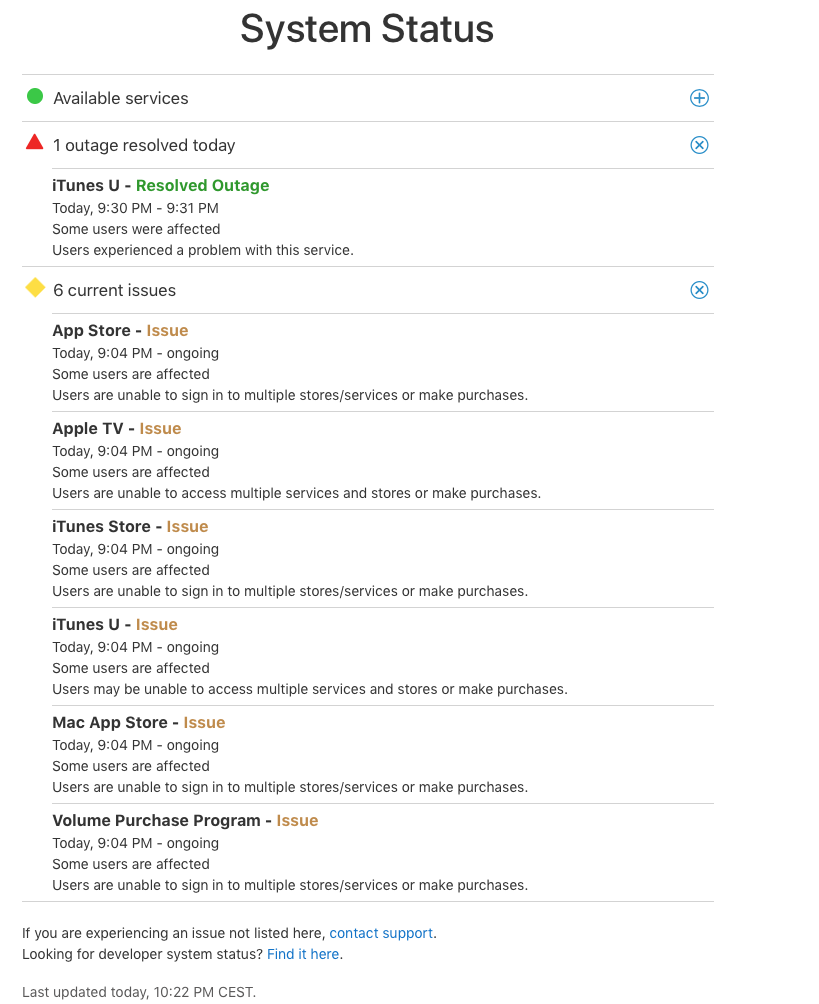Click the Last updated timestamp text
The image size is (819, 1004).
click(x=139, y=992)
